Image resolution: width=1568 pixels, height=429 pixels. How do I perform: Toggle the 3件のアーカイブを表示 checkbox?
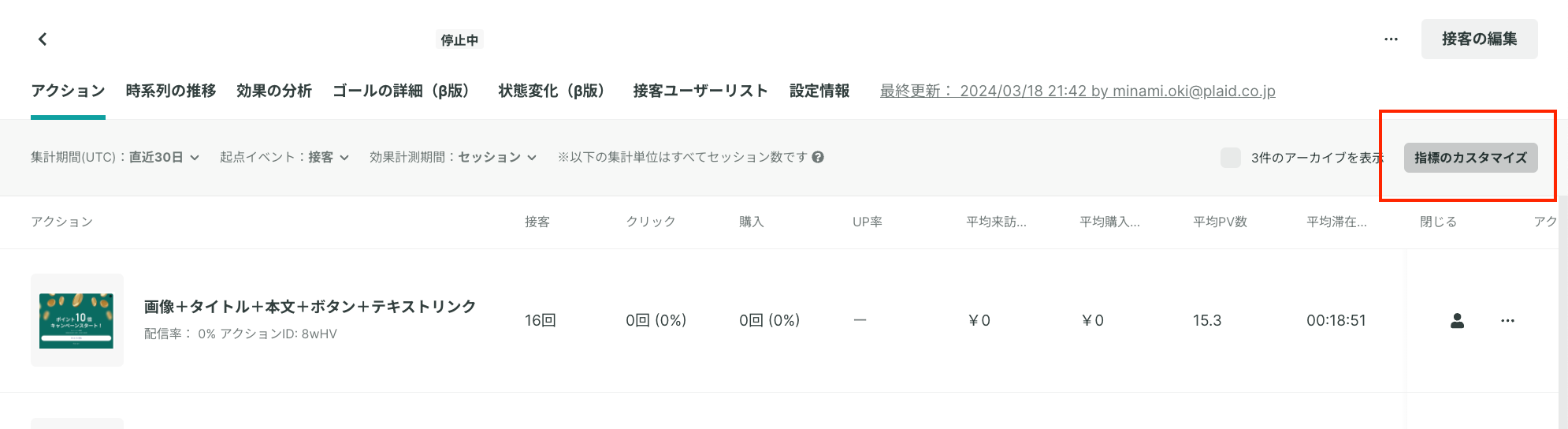(x=1231, y=157)
